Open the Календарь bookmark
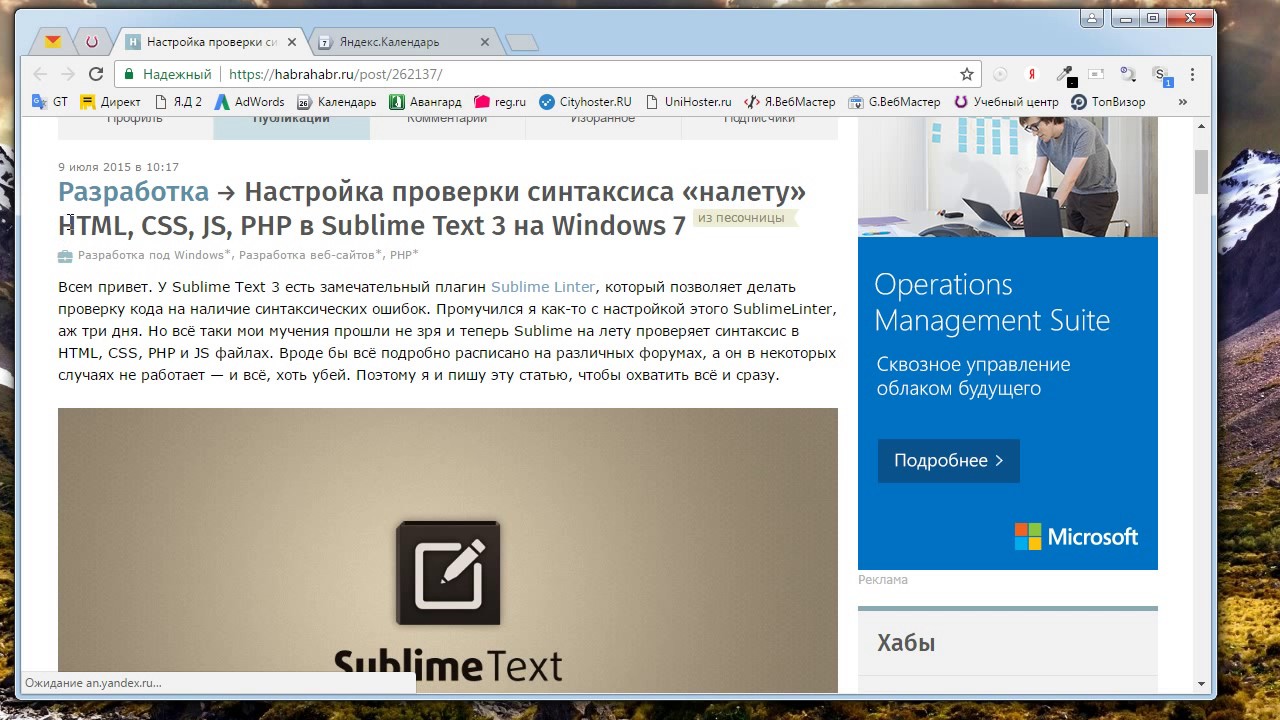The image size is (1280, 720). pos(336,101)
